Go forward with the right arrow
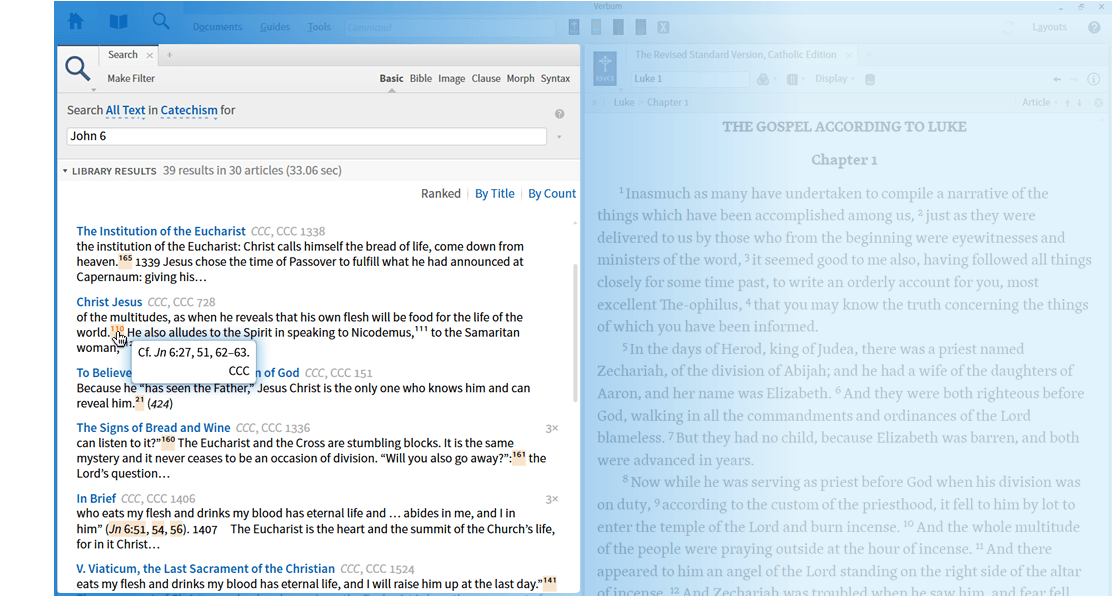The height and width of the screenshot is (596, 1112). coord(1074,79)
